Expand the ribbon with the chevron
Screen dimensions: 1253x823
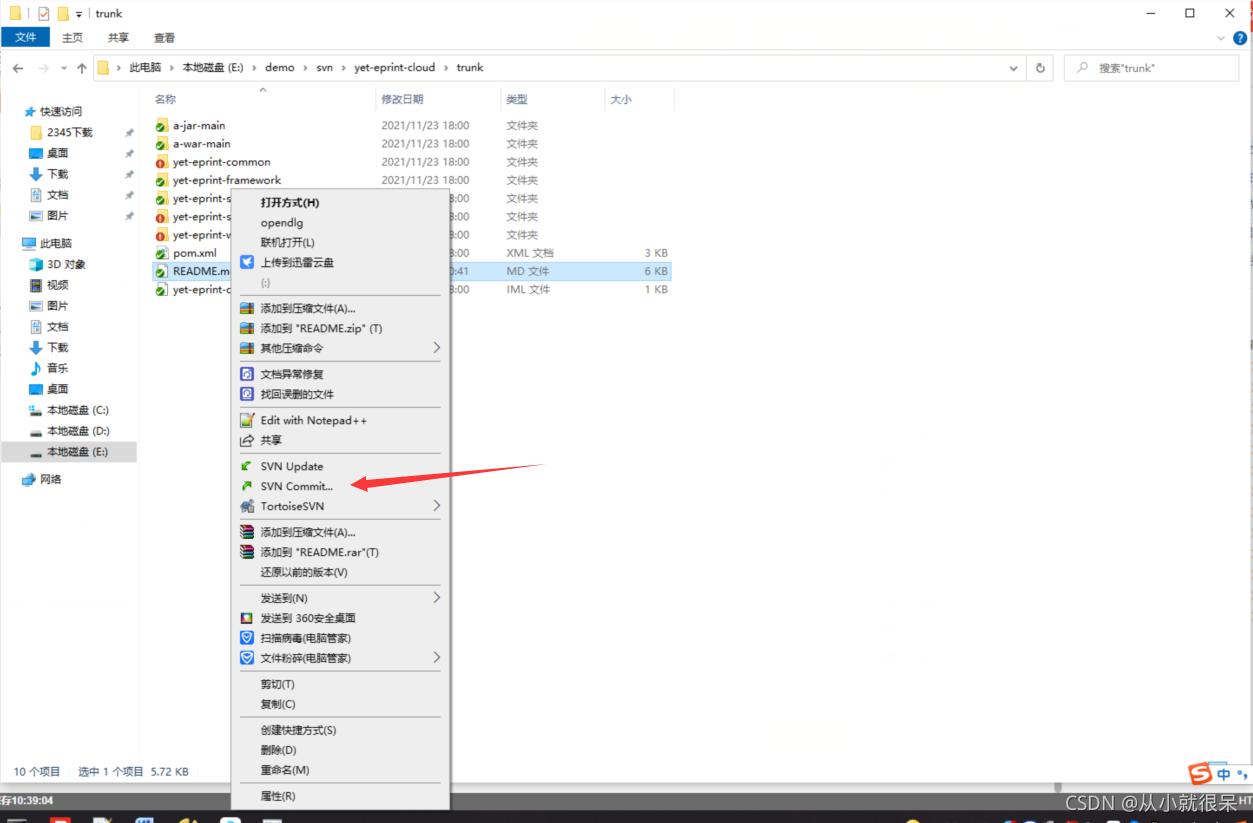[x=1221, y=38]
